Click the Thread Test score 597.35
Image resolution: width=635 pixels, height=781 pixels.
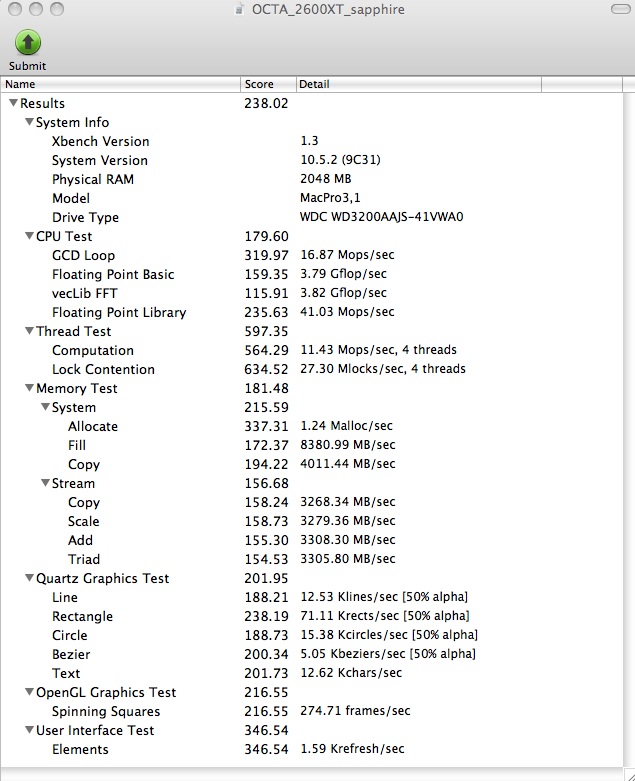coord(266,331)
